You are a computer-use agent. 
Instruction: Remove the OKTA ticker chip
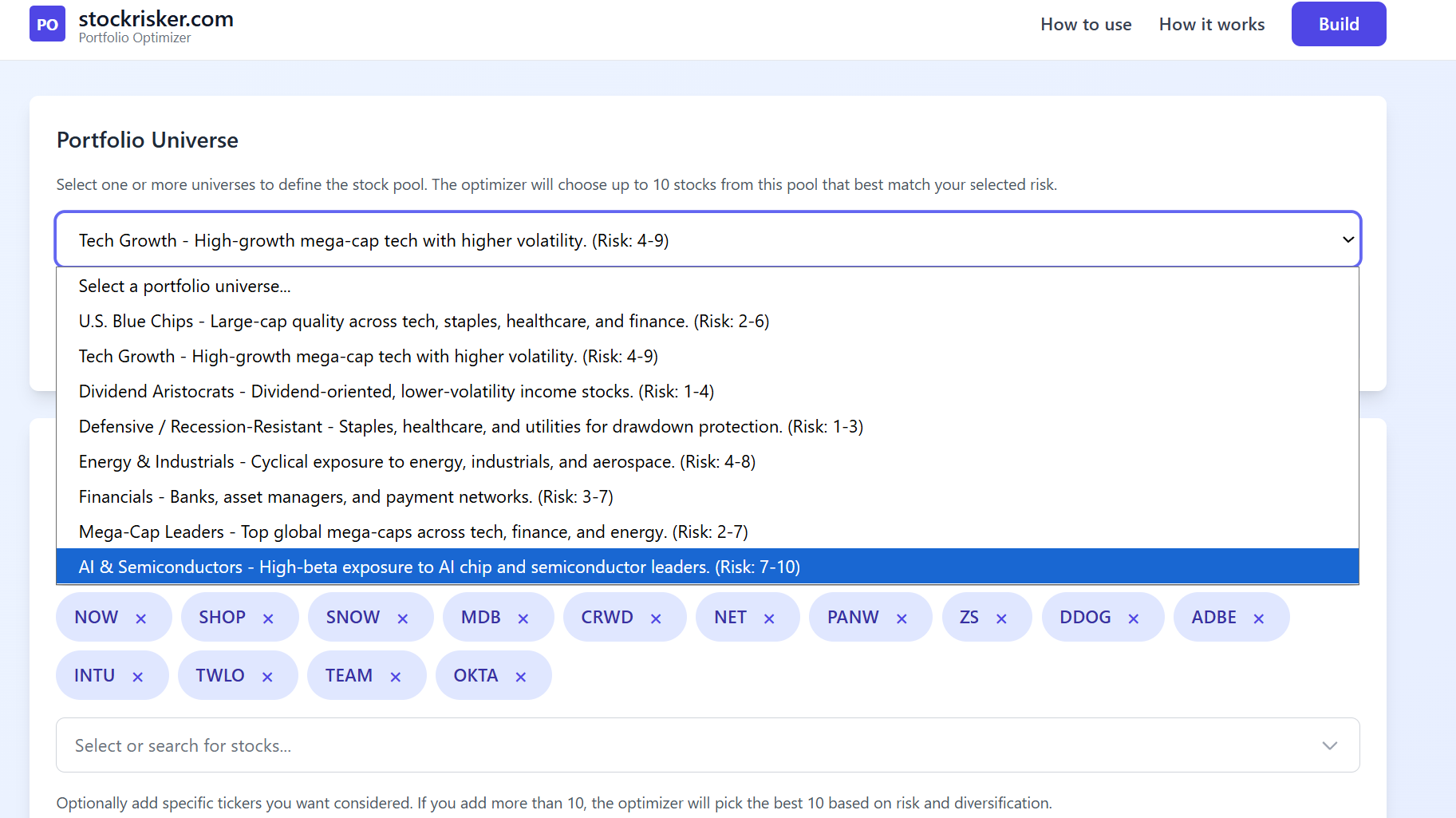520,675
